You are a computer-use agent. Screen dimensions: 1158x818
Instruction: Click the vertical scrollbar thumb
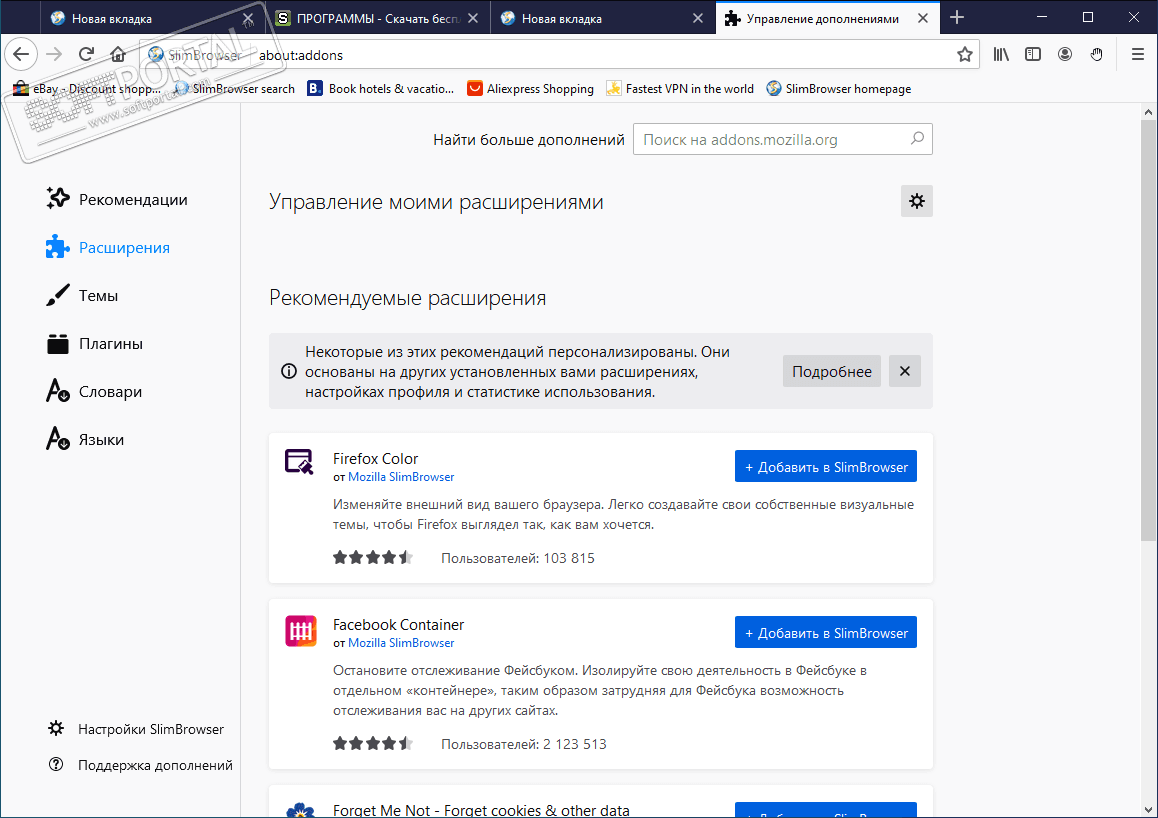click(1148, 331)
